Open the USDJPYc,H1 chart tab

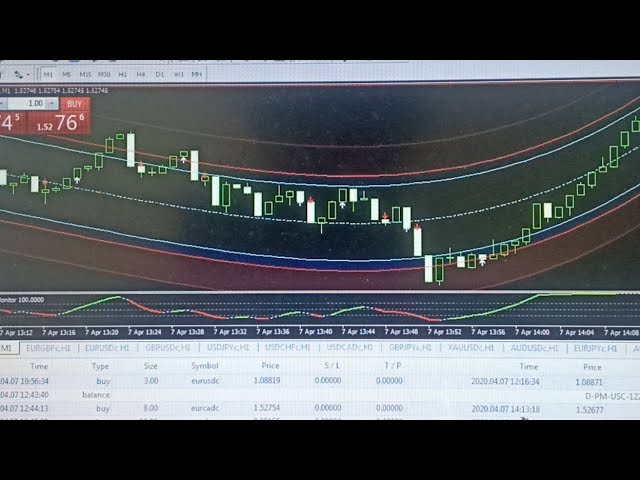click(228, 348)
